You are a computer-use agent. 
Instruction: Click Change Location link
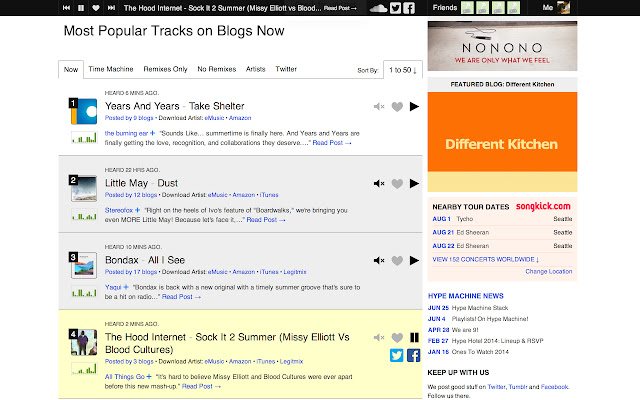pyautogui.click(x=548, y=271)
